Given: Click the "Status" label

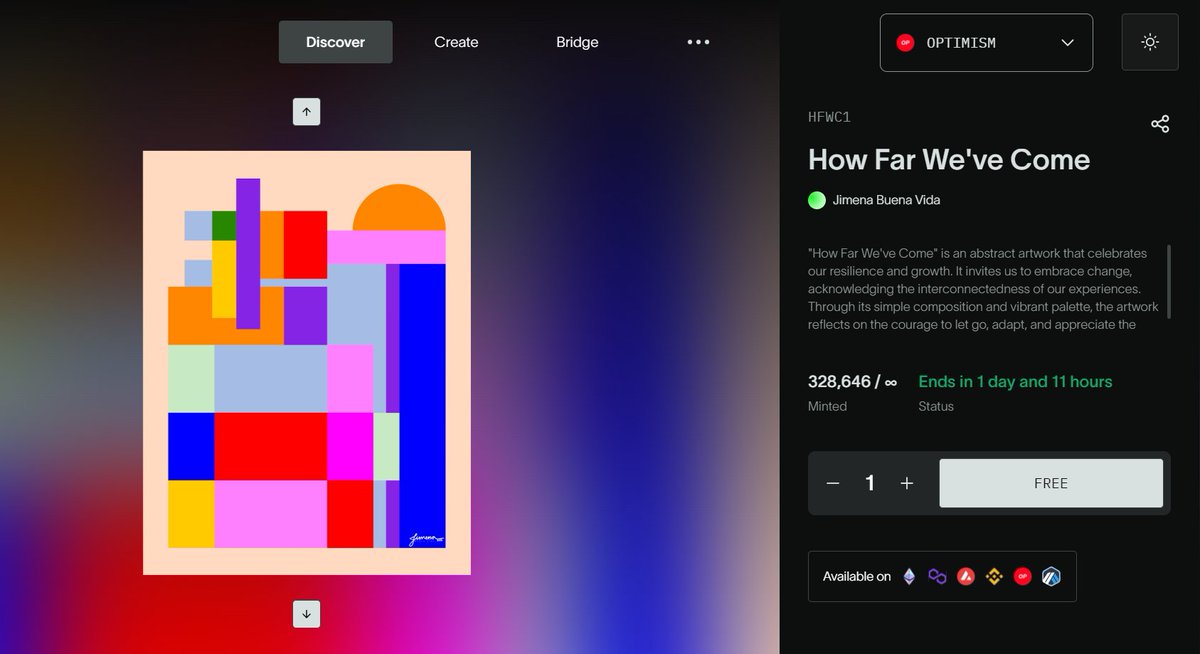Looking at the screenshot, I should pos(936,407).
